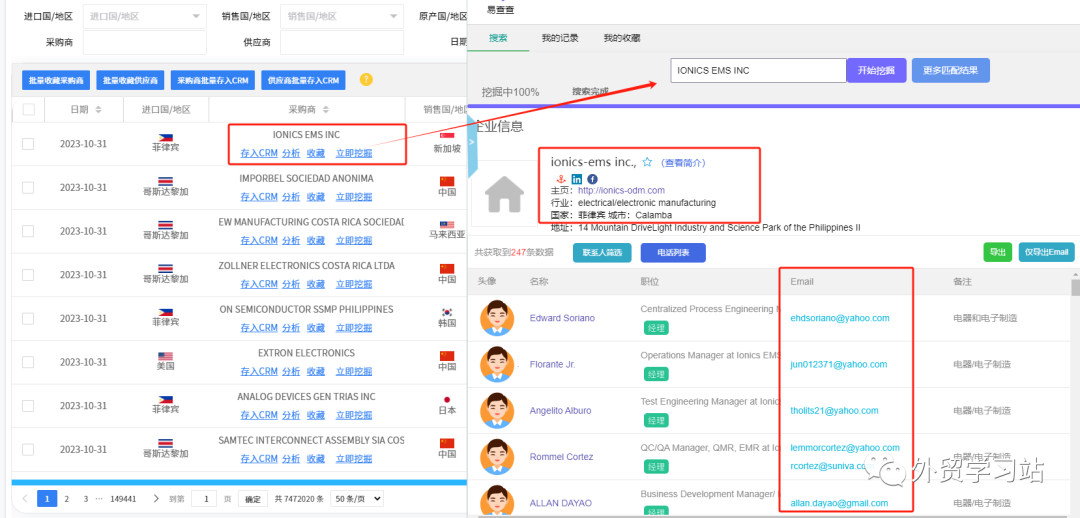Image resolution: width=1080 pixels, height=518 pixels.
Task: Click the purple mining progress bar
Action: coord(773,106)
